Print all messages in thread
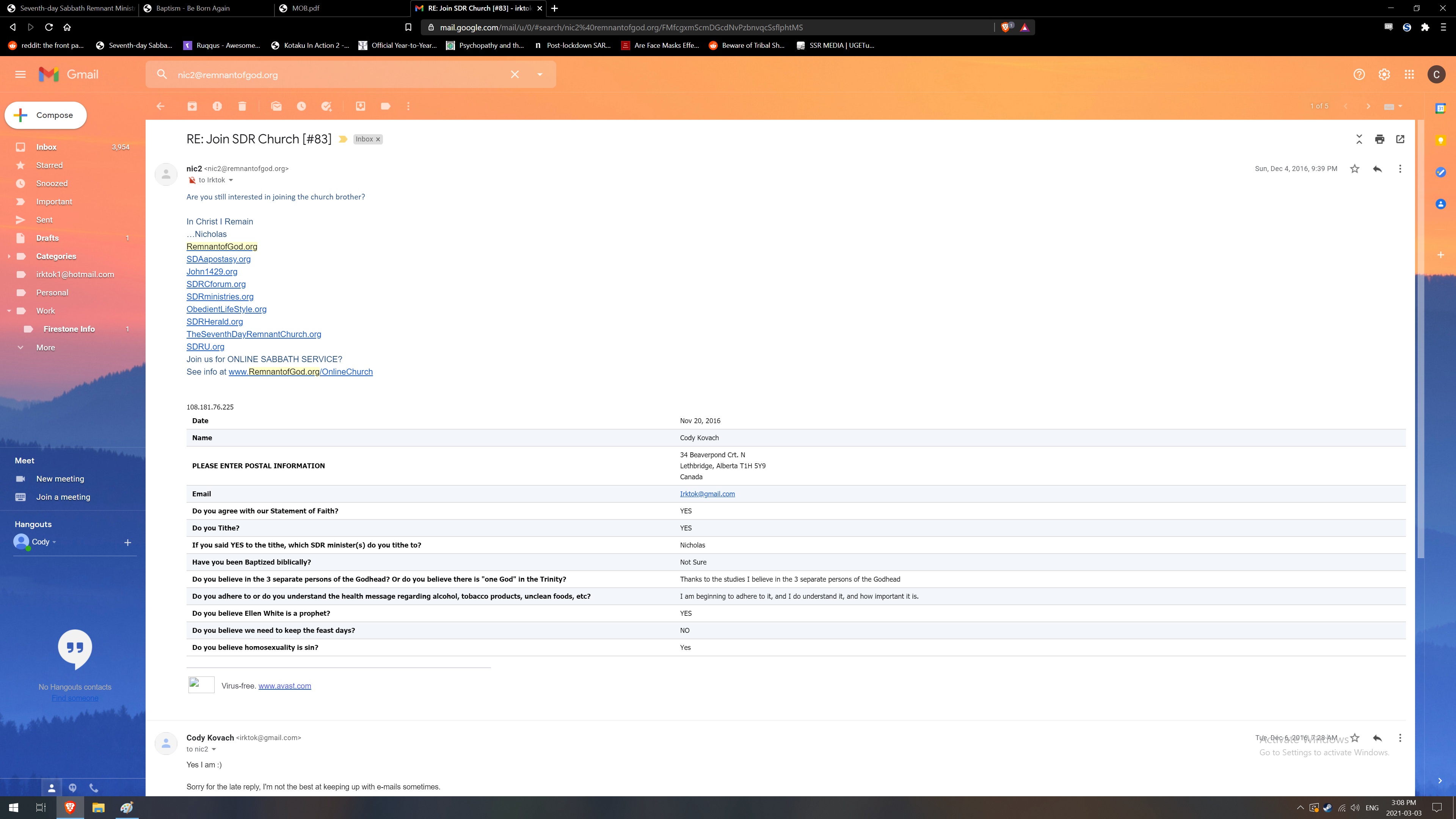This screenshot has width=1456, height=819. click(x=1380, y=139)
